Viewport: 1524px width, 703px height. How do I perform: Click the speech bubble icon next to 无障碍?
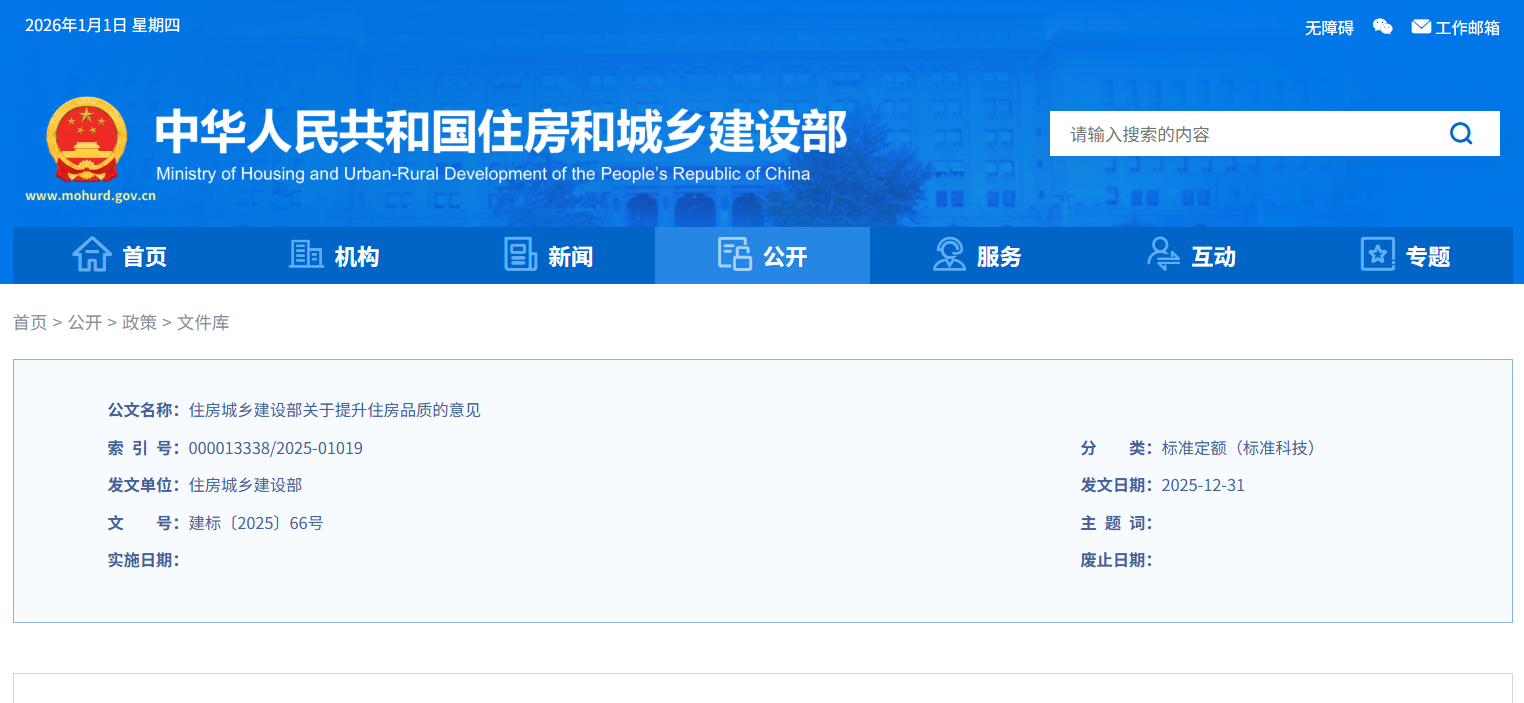pyautogui.click(x=1382, y=26)
